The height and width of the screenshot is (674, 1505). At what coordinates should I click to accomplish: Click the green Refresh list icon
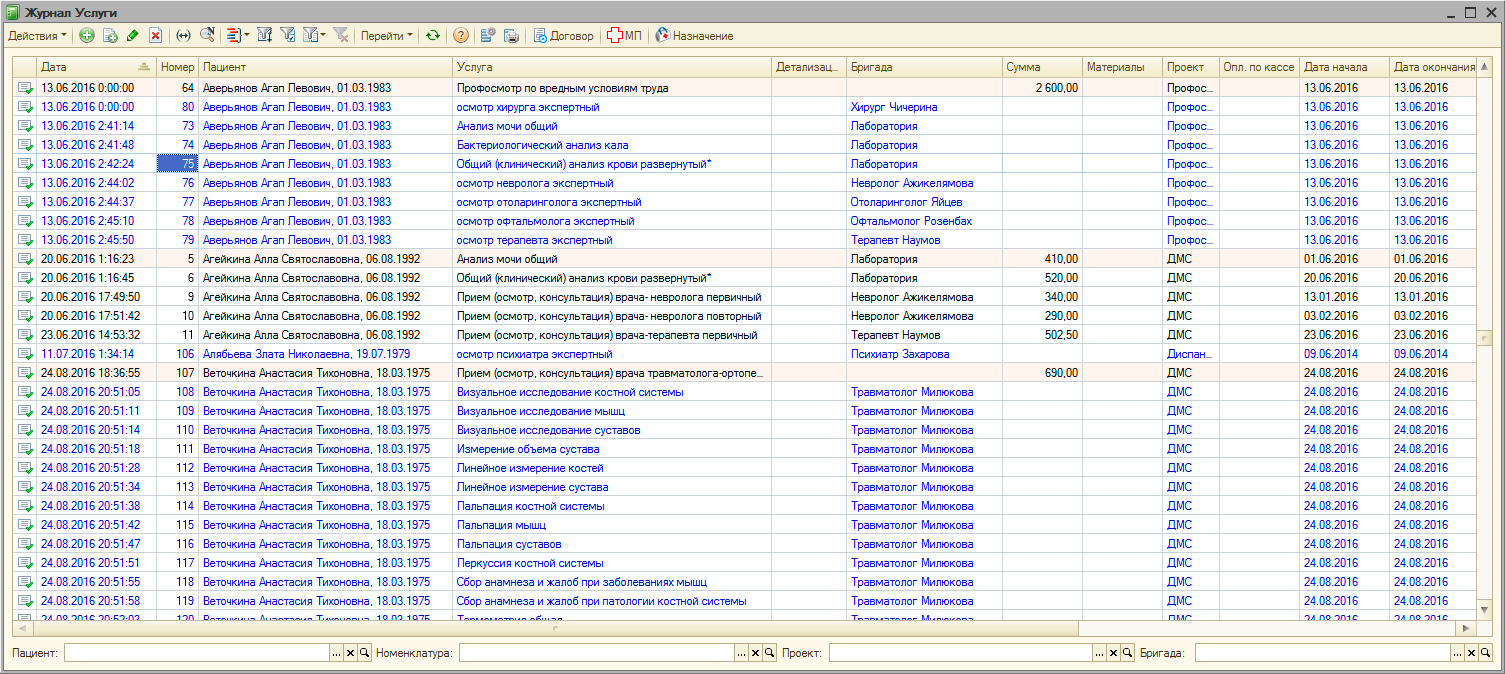[x=432, y=36]
